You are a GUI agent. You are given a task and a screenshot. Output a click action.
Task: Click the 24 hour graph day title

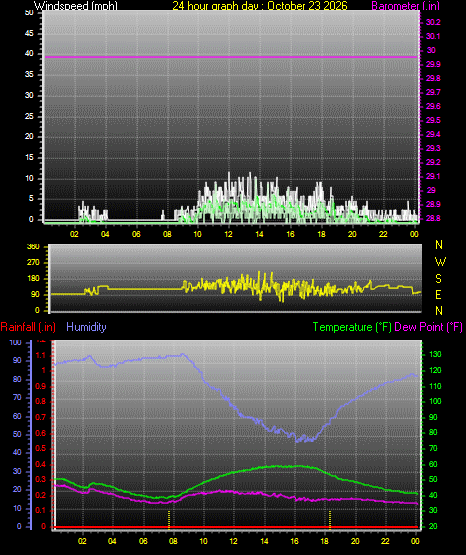click(x=260, y=5)
